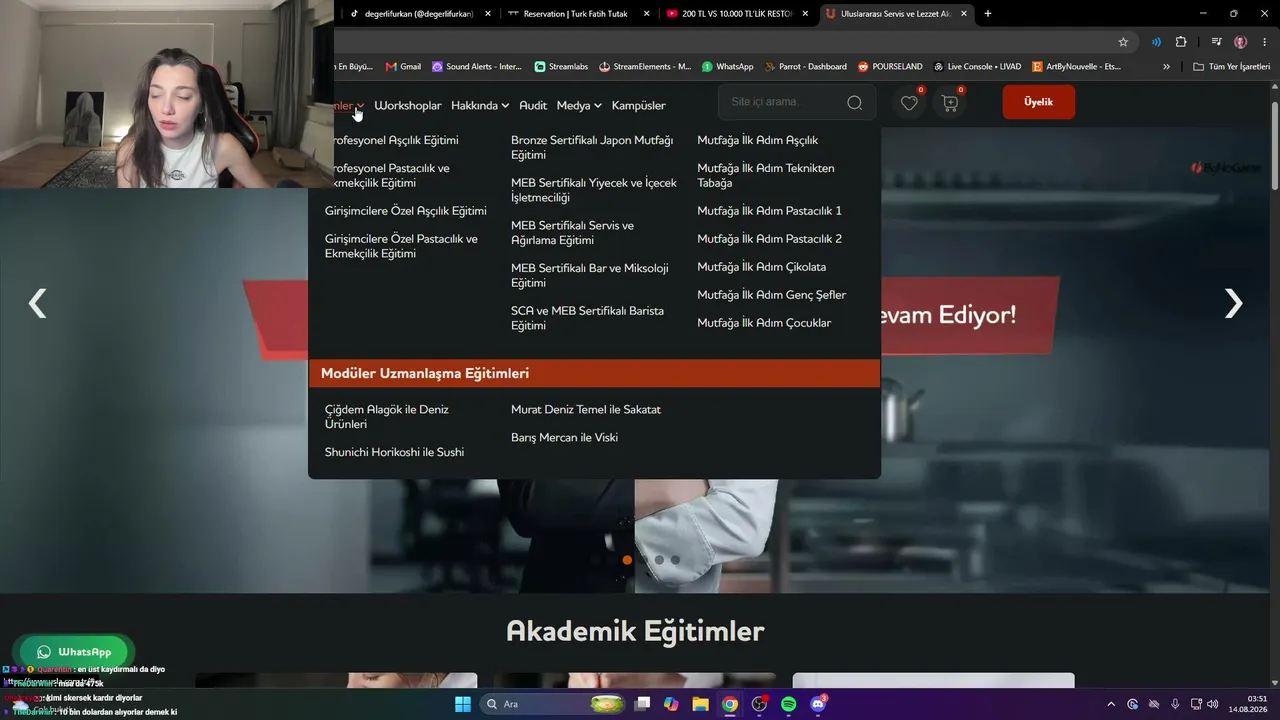Open Task View on the taskbar
Screen dimensions: 1280x720
pos(643,704)
